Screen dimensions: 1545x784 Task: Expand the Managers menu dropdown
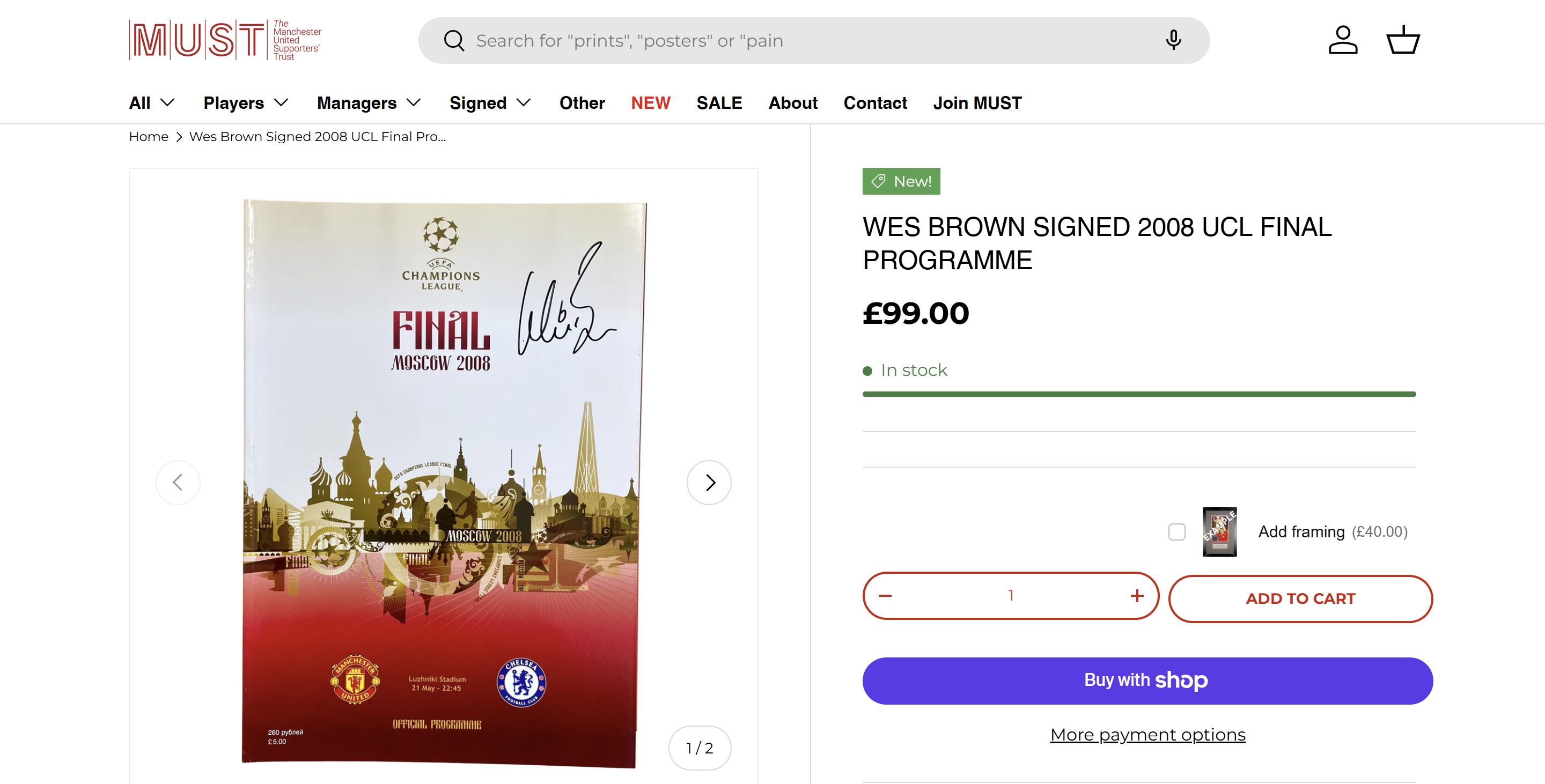click(369, 103)
